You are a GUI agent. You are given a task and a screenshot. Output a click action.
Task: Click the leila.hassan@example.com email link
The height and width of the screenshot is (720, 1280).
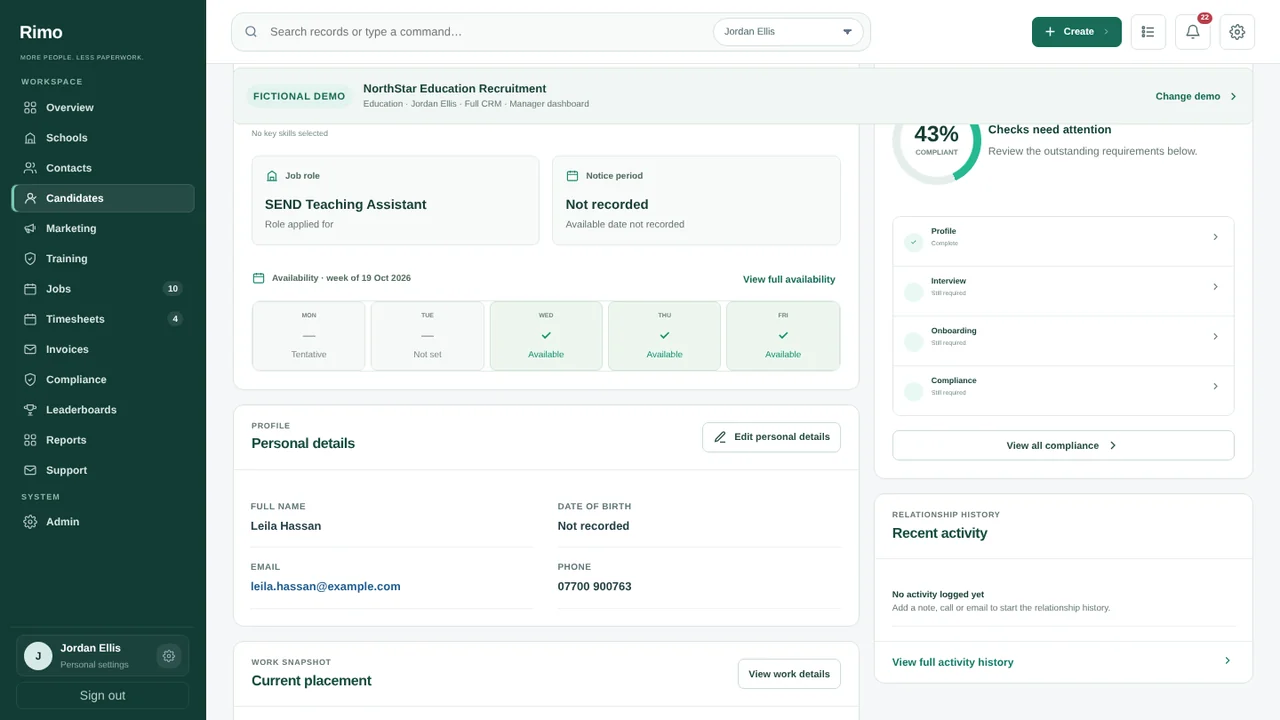point(325,586)
